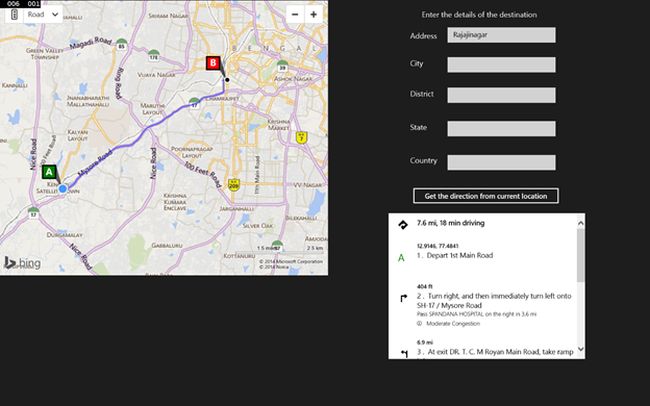Image resolution: width=650 pixels, height=406 pixels.
Task: Click the route summary arrow icon
Action: tap(403, 225)
